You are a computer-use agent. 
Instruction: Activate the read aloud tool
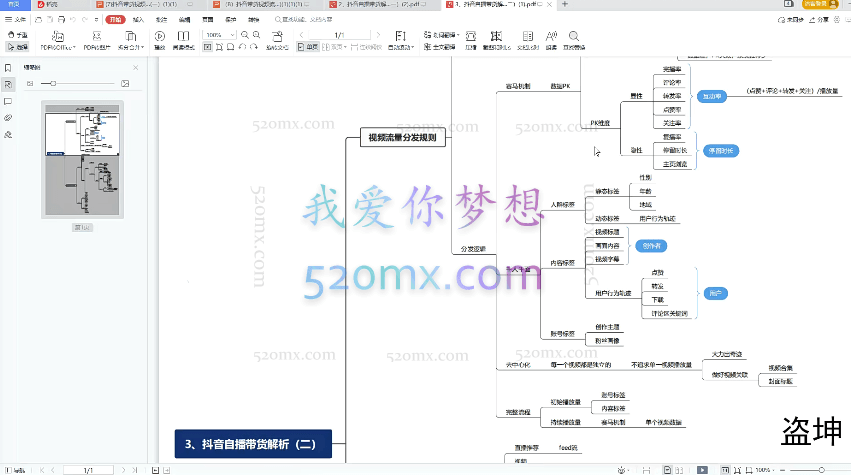[x=551, y=41]
